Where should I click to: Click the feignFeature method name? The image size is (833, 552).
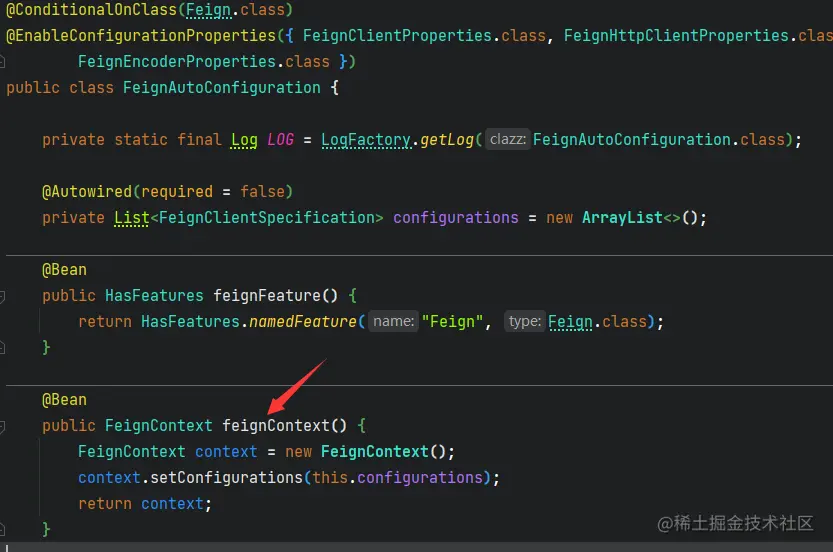coord(267,296)
